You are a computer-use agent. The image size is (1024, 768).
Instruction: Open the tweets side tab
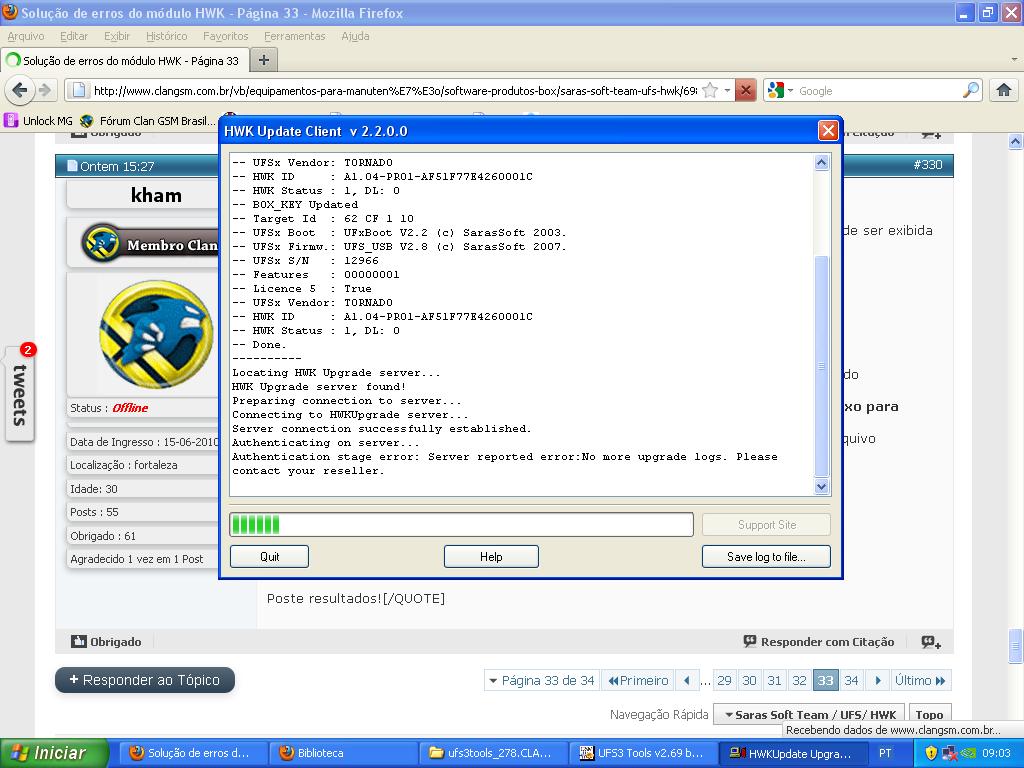click(x=20, y=394)
